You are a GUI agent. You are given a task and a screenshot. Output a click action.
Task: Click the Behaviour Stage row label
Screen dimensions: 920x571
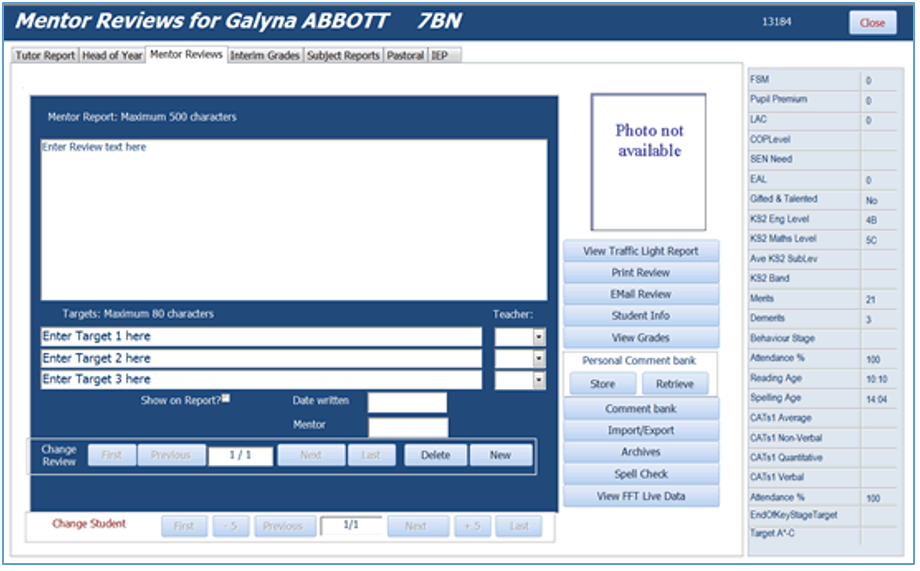782,338
